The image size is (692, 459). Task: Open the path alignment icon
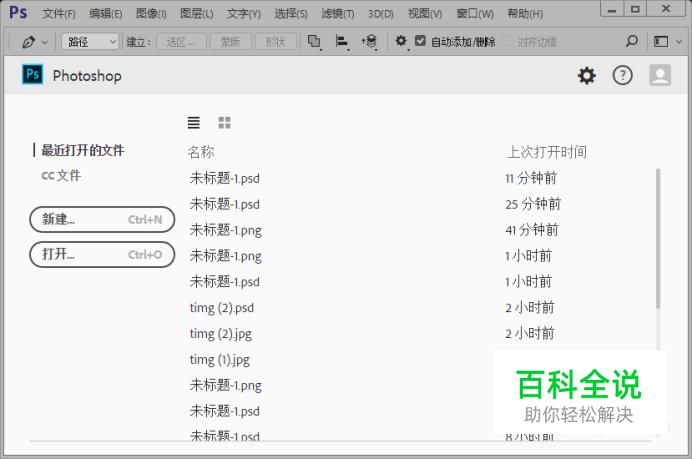pyautogui.click(x=342, y=41)
